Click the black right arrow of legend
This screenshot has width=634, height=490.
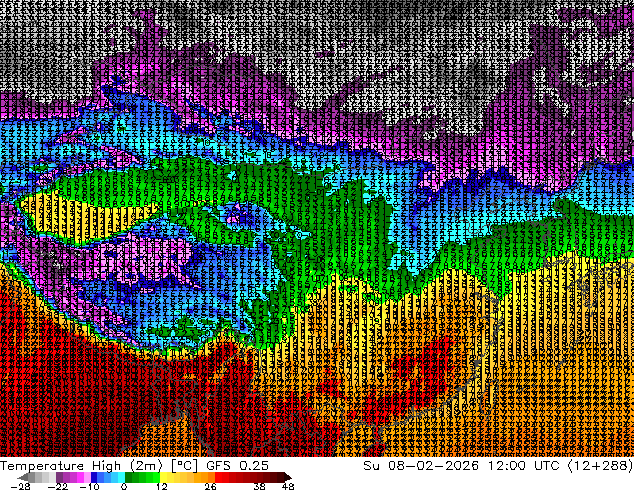pyautogui.click(x=287, y=477)
